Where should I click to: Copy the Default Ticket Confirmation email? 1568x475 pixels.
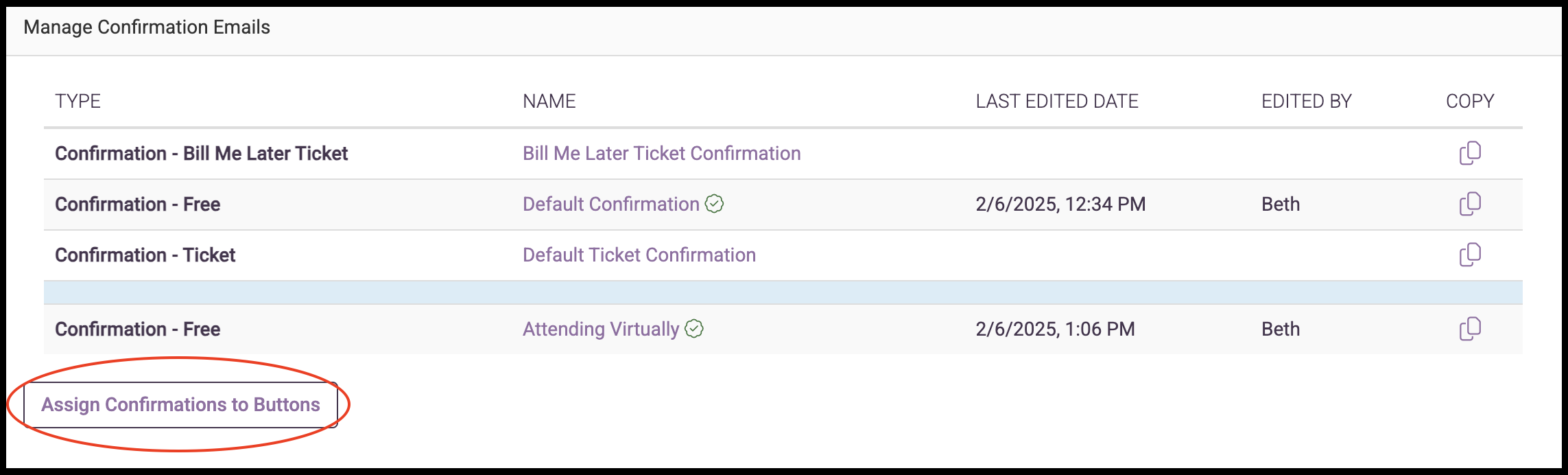tap(1470, 255)
